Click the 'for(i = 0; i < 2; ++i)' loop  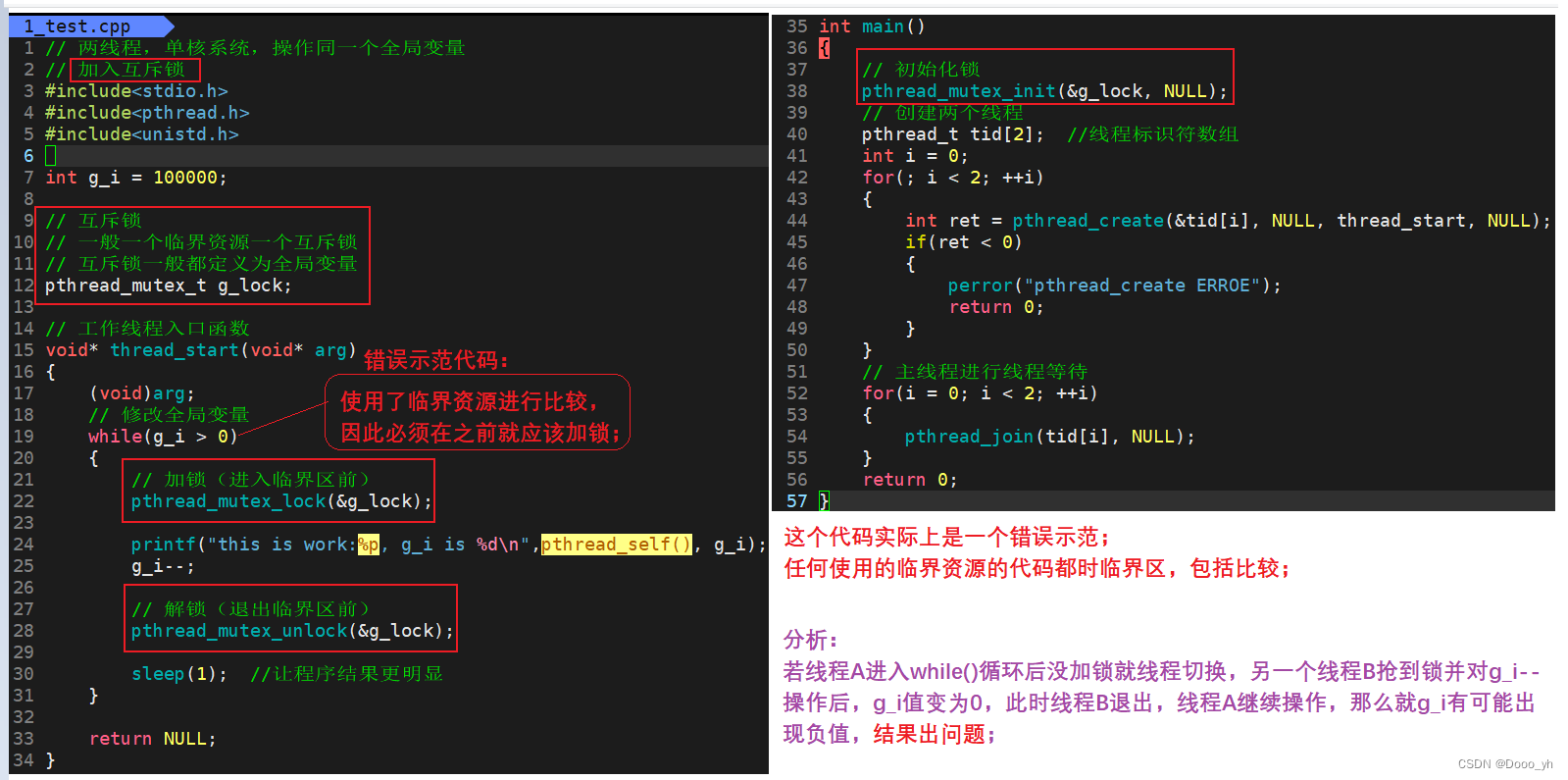click(980, 393)
